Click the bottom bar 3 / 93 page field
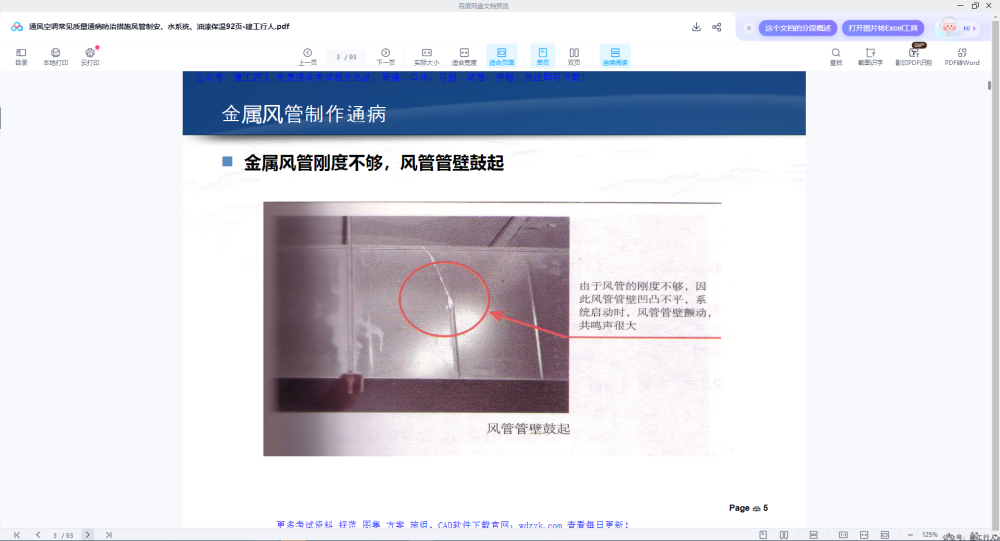This screenshot has height=541, width=1000. (x=62, y=535)
